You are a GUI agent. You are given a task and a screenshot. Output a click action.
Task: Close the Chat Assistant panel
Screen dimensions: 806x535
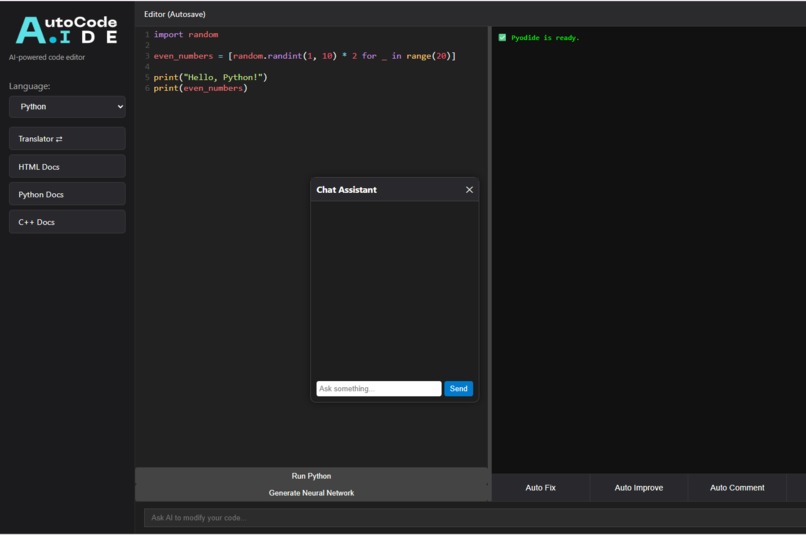[x=469, y=190]
